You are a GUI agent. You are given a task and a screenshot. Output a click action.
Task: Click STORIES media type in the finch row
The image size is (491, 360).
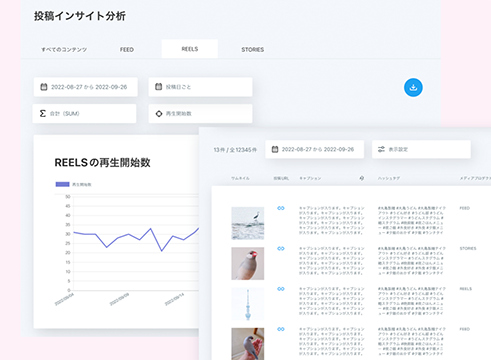(x=468, y=249)
